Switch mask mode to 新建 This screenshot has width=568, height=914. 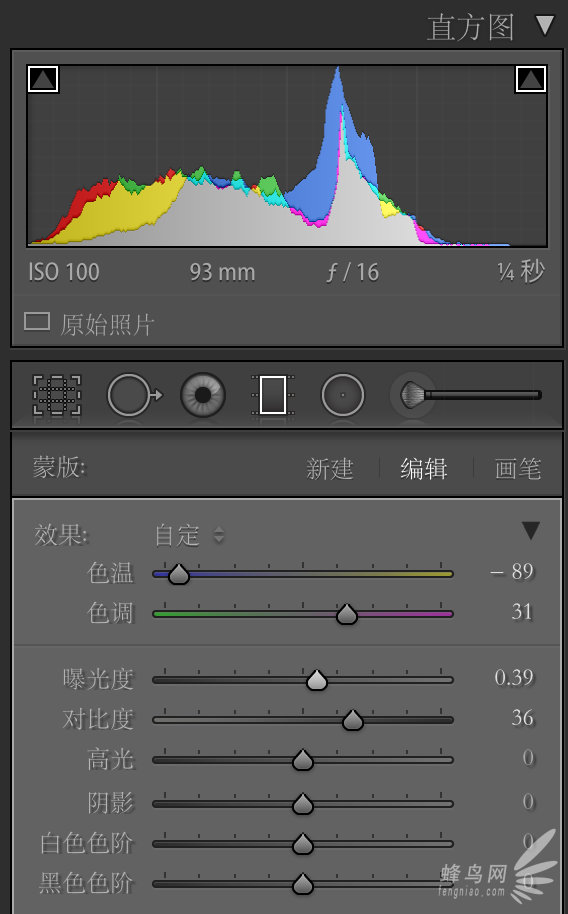(x=330, y=469)
